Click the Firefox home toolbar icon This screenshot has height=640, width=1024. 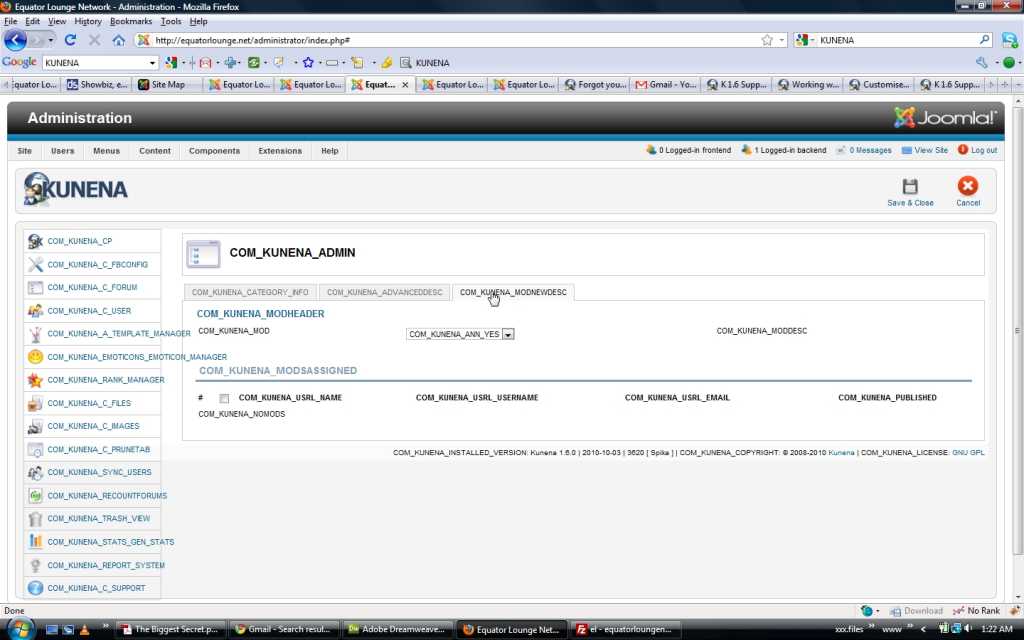click(118, 40)
